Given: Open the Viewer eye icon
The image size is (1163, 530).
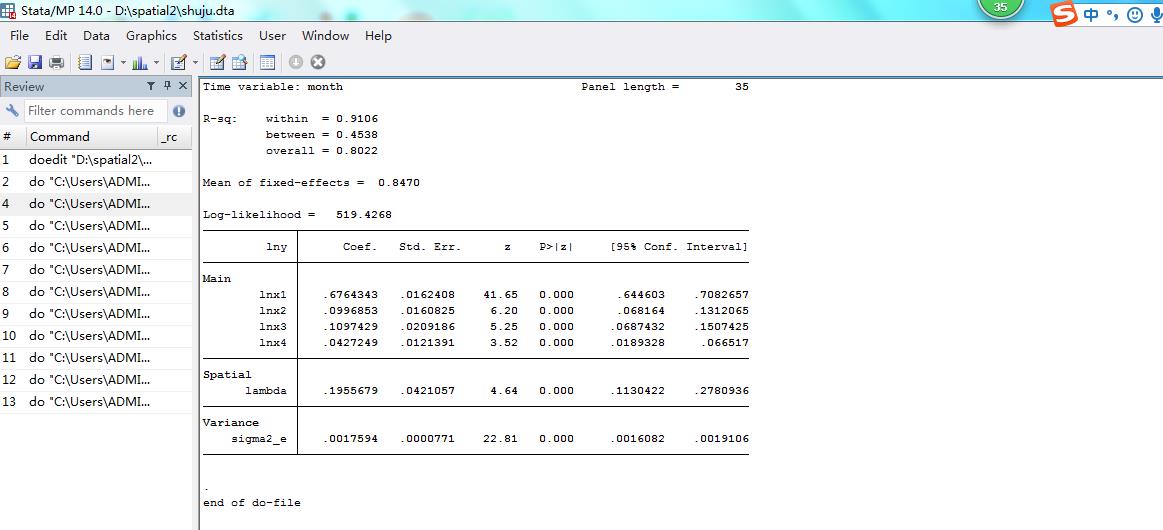Looking at the screenshot, I should (107, 62).
